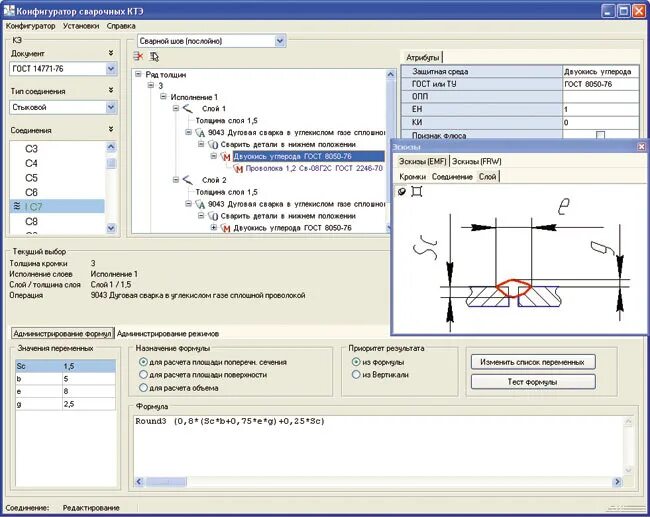This screenshot has height=517, width=650.
Task: Open the Эскизы (FRW) tab
Action: [477, 161]
